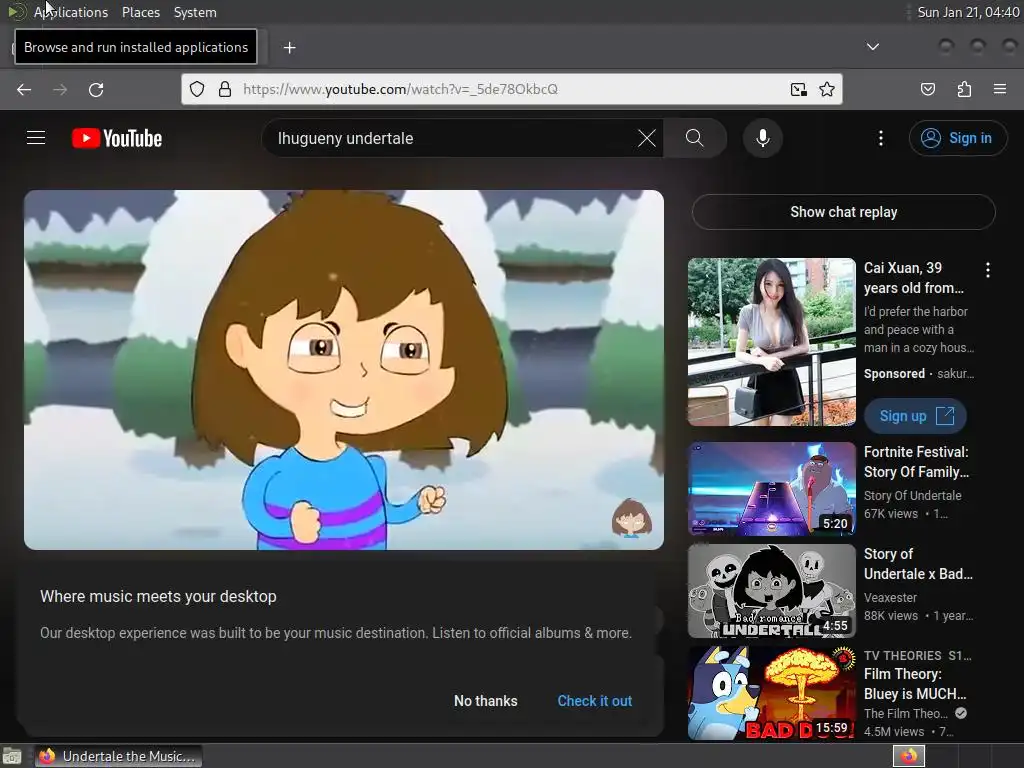Image resolution: width=1024 pixels, height=768 pixels.
Task: Open the Cai Xuan sponsored ad thumbnail
Action: 771,342
